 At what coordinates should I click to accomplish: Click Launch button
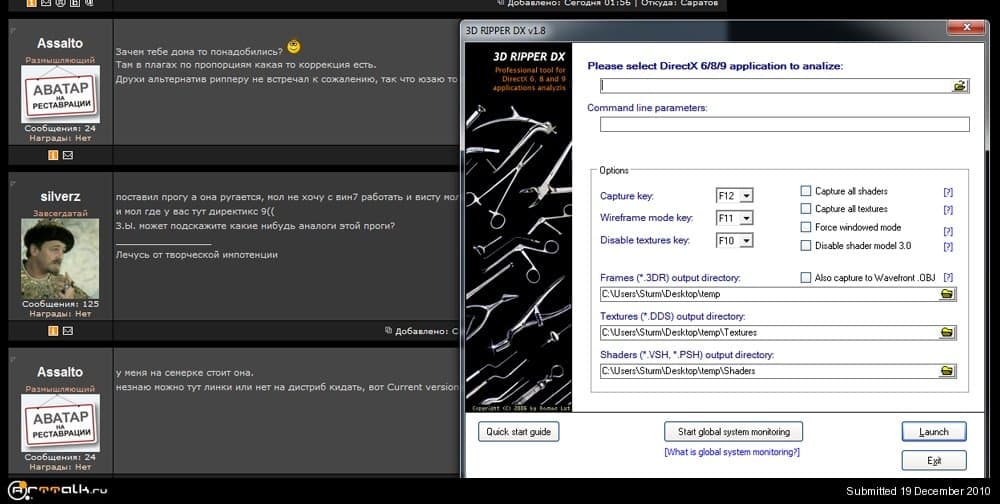[x=934, y=432]
